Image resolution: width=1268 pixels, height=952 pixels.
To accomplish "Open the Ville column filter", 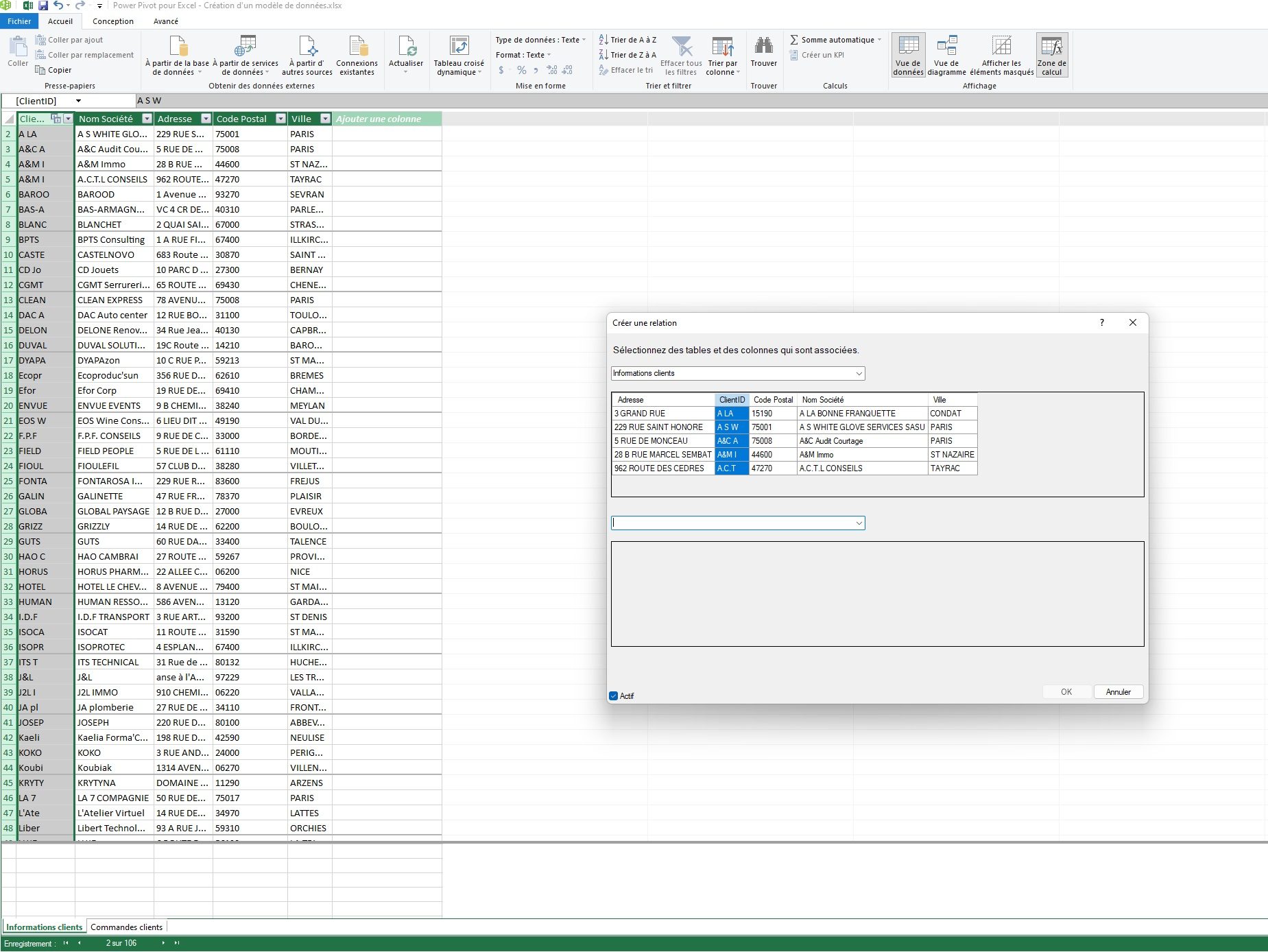I will 326,119.
